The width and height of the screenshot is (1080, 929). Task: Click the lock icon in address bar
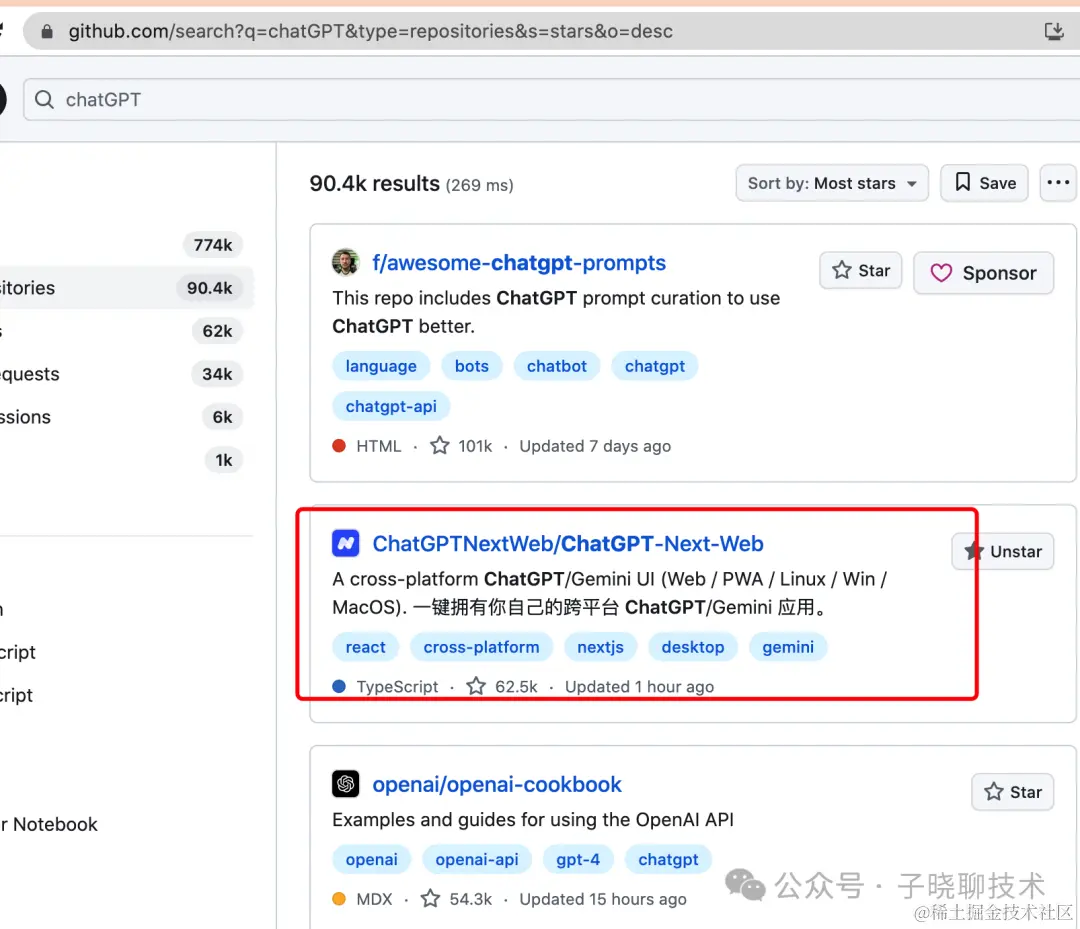47,32
